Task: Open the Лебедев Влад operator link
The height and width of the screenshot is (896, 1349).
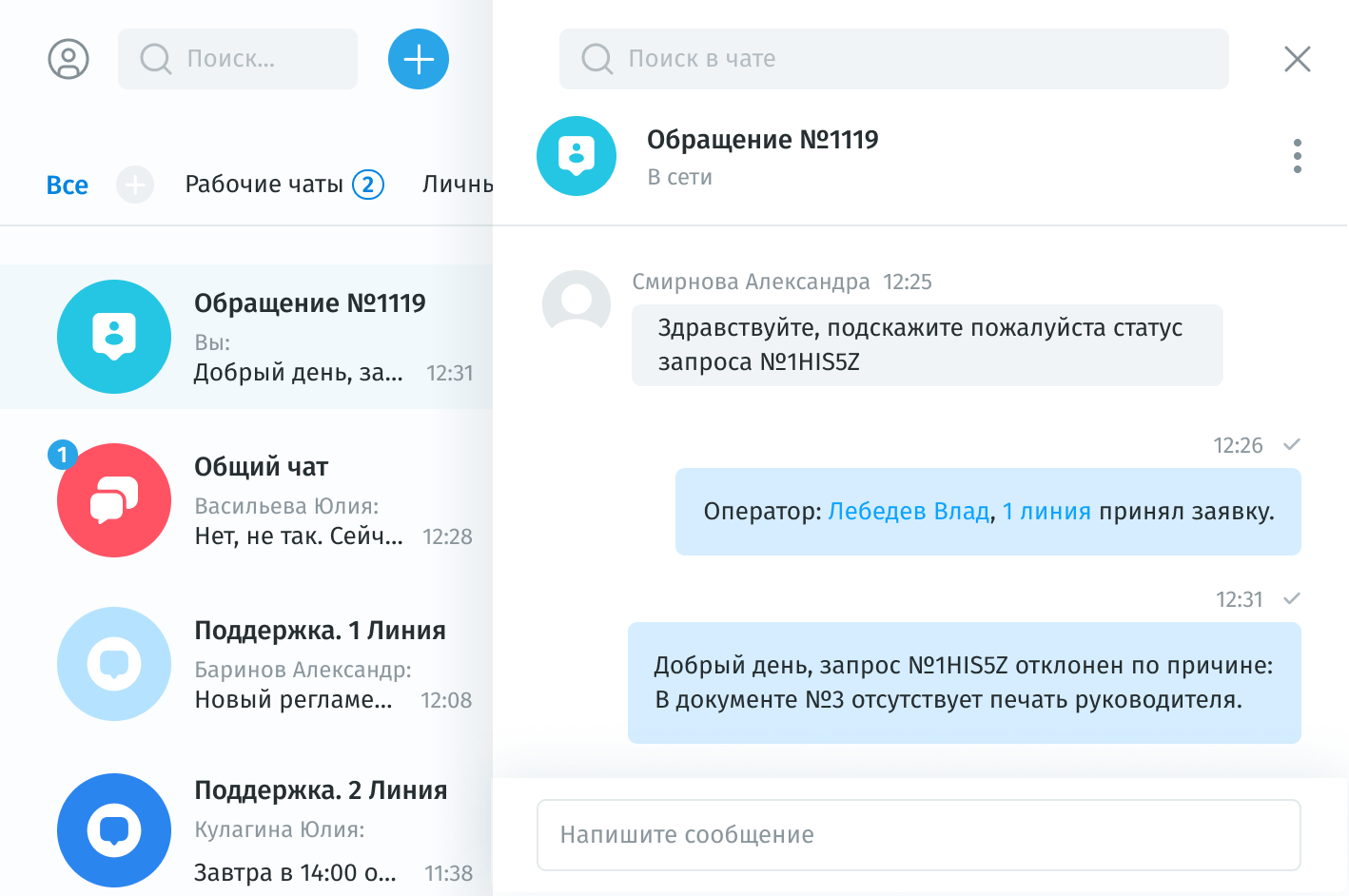Action: pyautogui.click(x=909, y=512)
